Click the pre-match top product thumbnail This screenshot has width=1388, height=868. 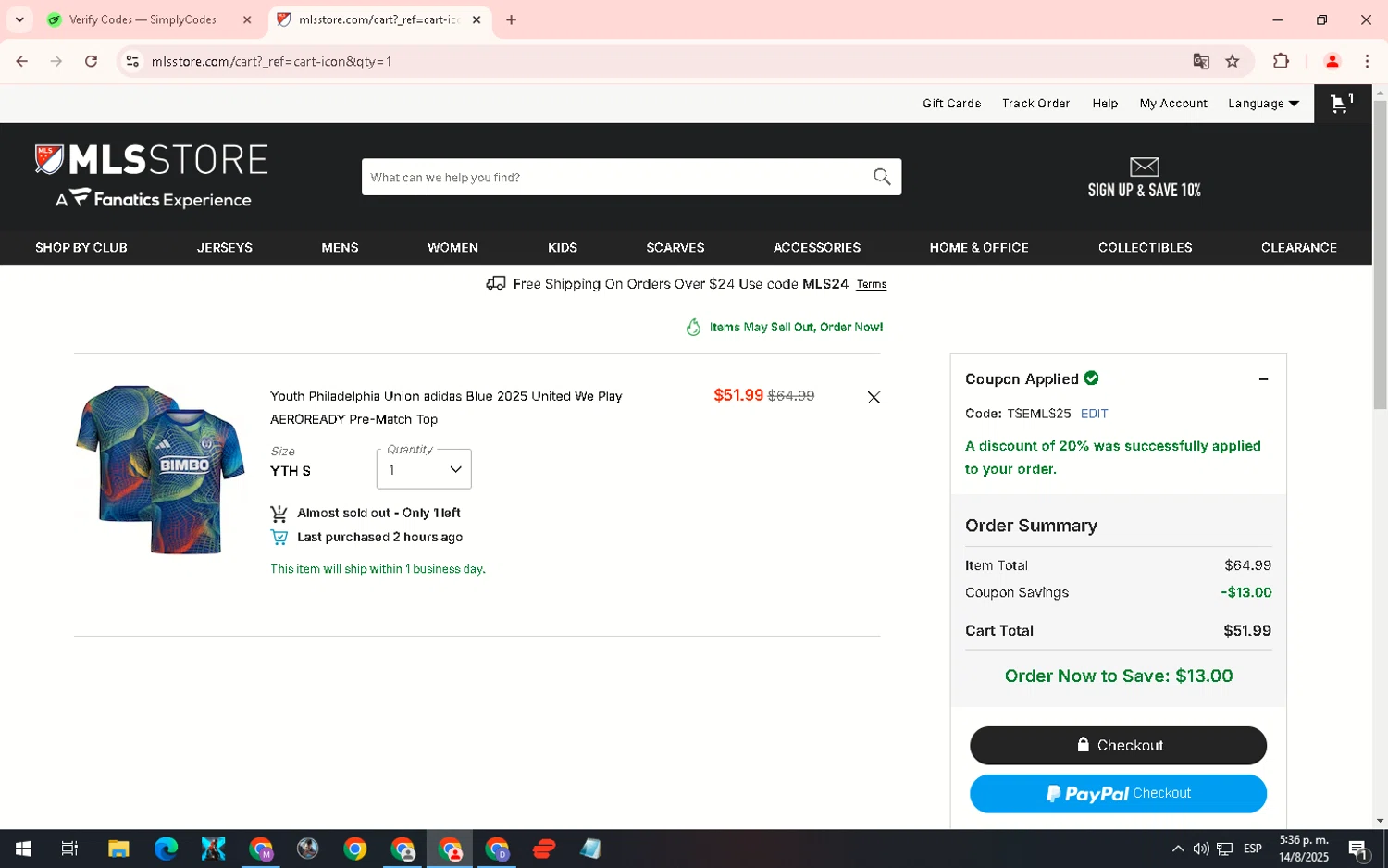tap(160, 469)
